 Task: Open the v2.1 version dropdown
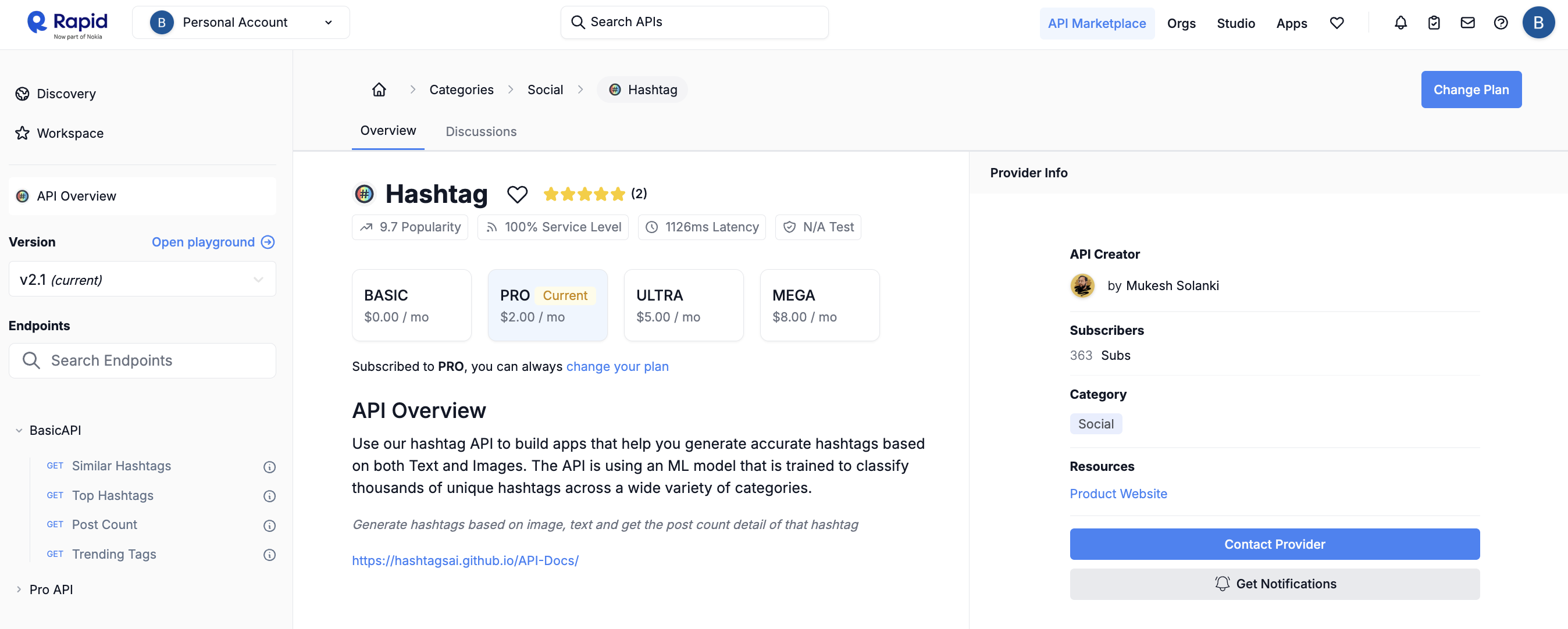(x=142, y=279)
